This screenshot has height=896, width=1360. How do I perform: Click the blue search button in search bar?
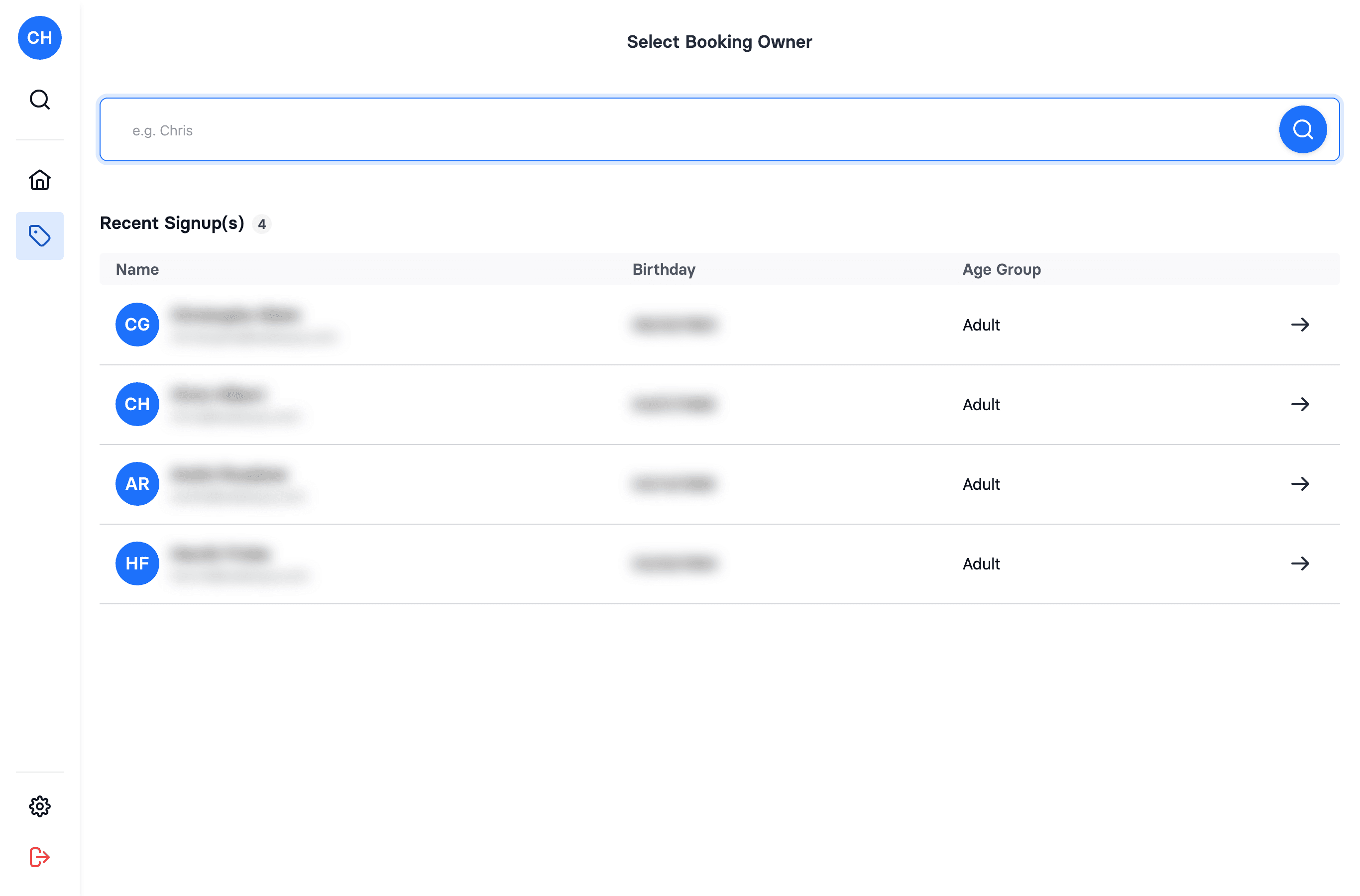1302,130
